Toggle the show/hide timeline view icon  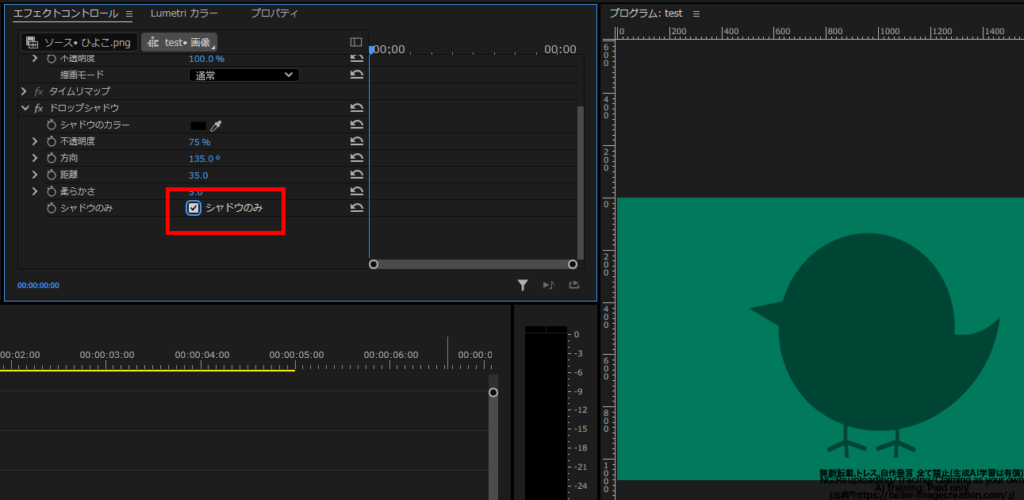(356, 42)
